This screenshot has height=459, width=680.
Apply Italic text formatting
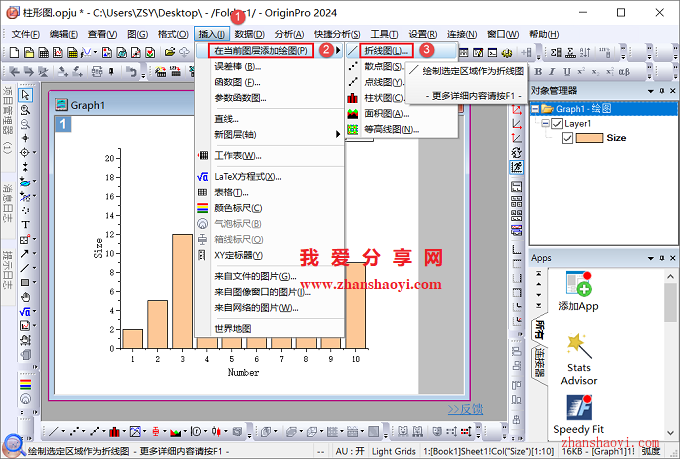coord(552,72)
